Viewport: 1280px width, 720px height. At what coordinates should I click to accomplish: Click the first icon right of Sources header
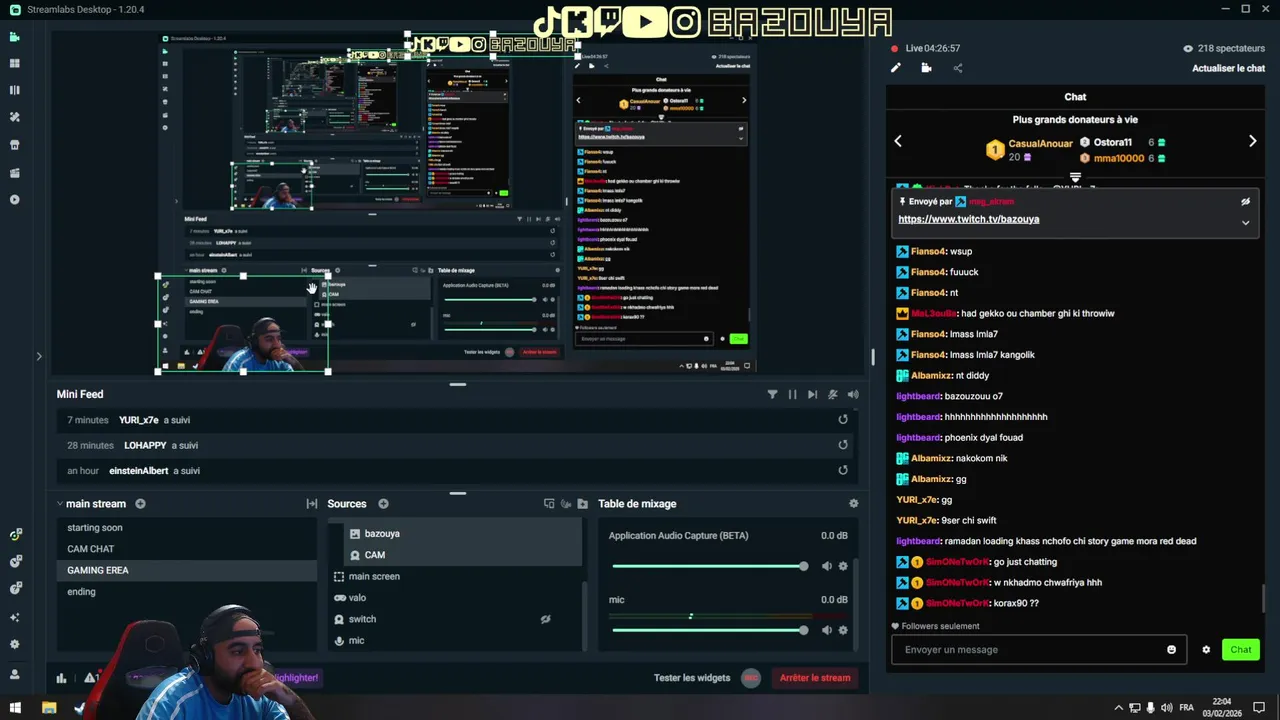549,504
